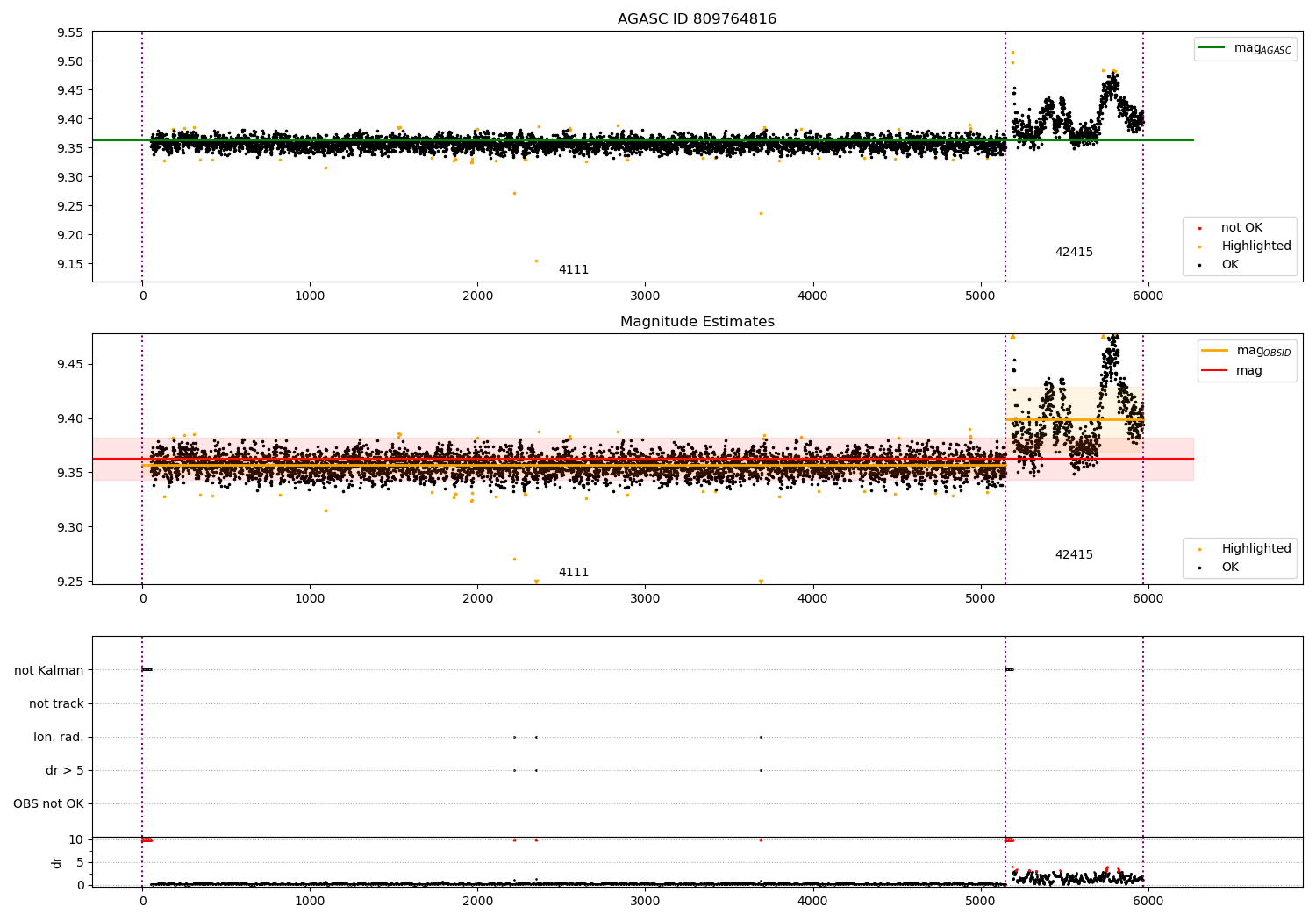Click the lowest orange outlier near 9.15 magnitude
Image resolution: width=1316 pixels, height=921 pixels.
click(x=536, y=261)
